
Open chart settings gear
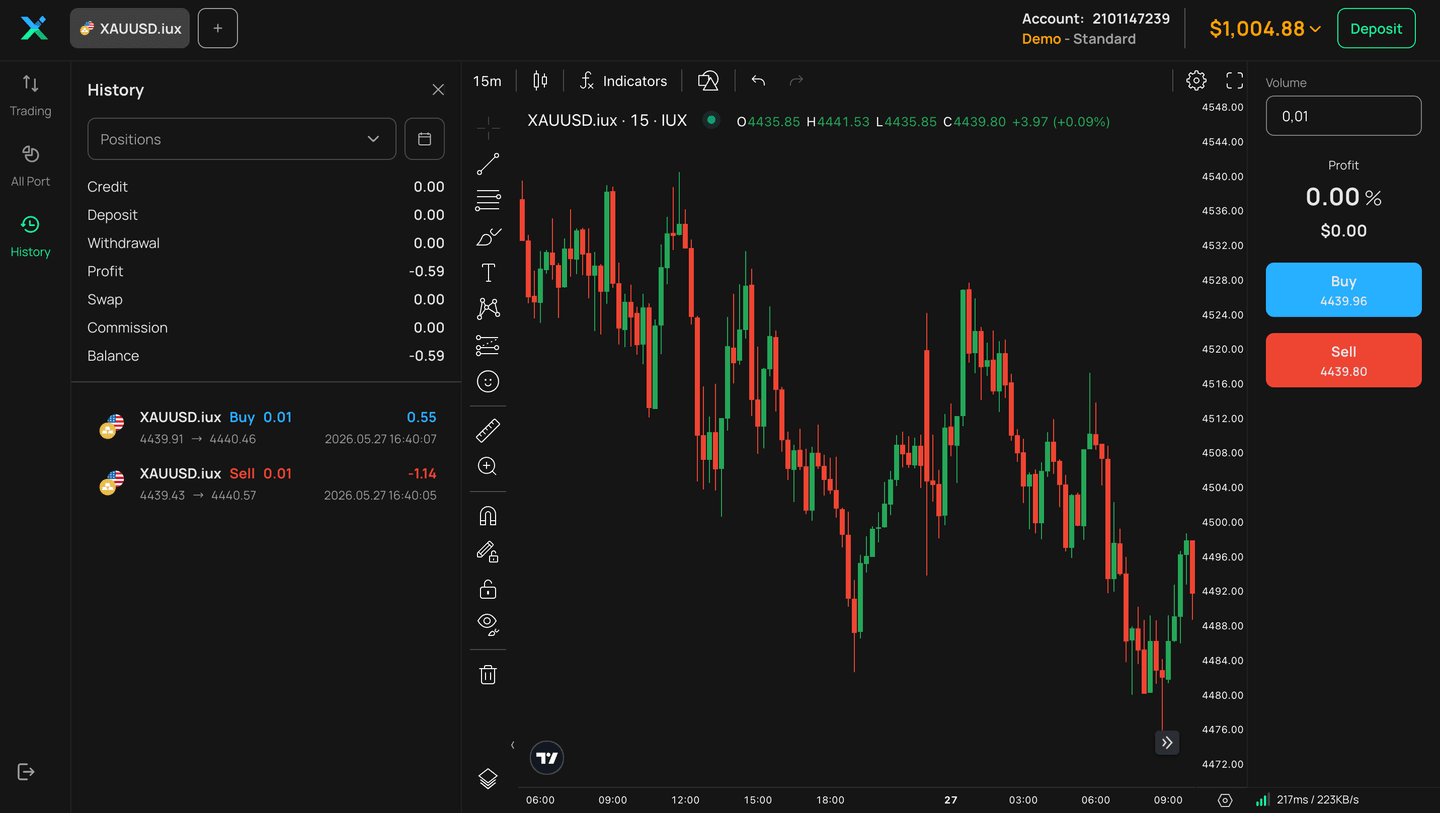coord(1196,81)
